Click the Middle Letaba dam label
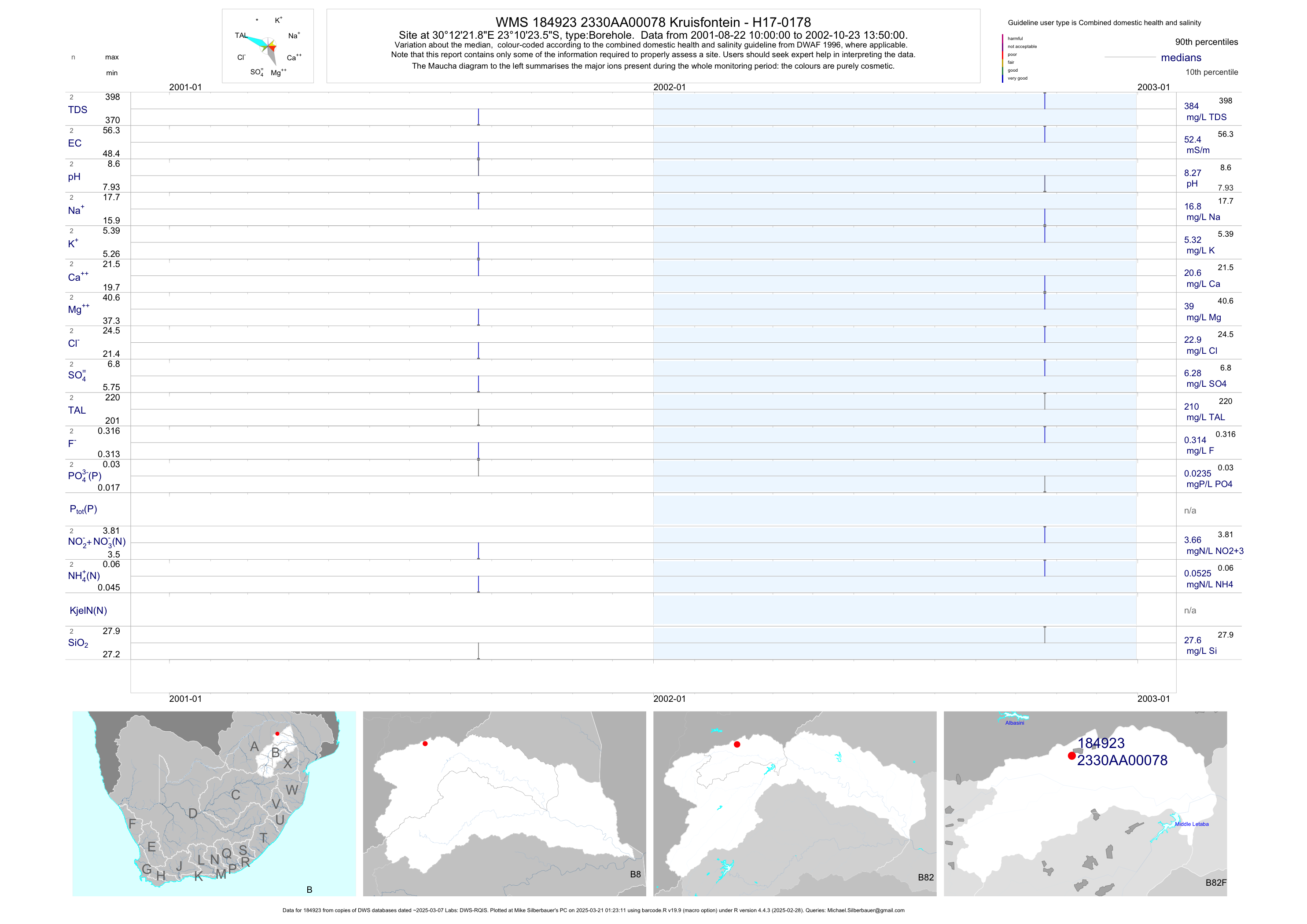This screenshot has height=924, width=1307. [x=1191, y=824]
